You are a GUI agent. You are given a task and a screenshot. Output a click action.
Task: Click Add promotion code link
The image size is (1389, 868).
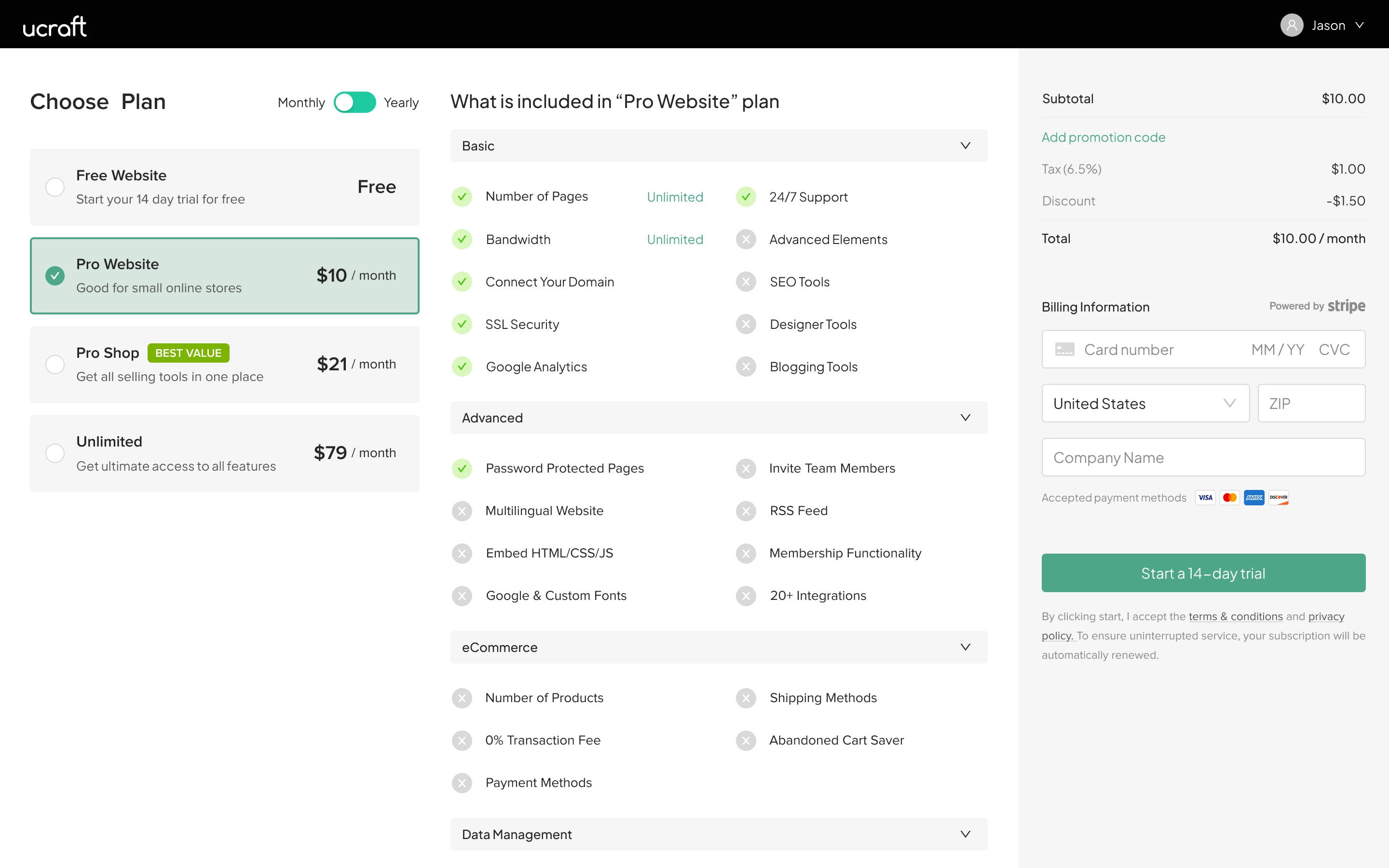coord(1103,137)
